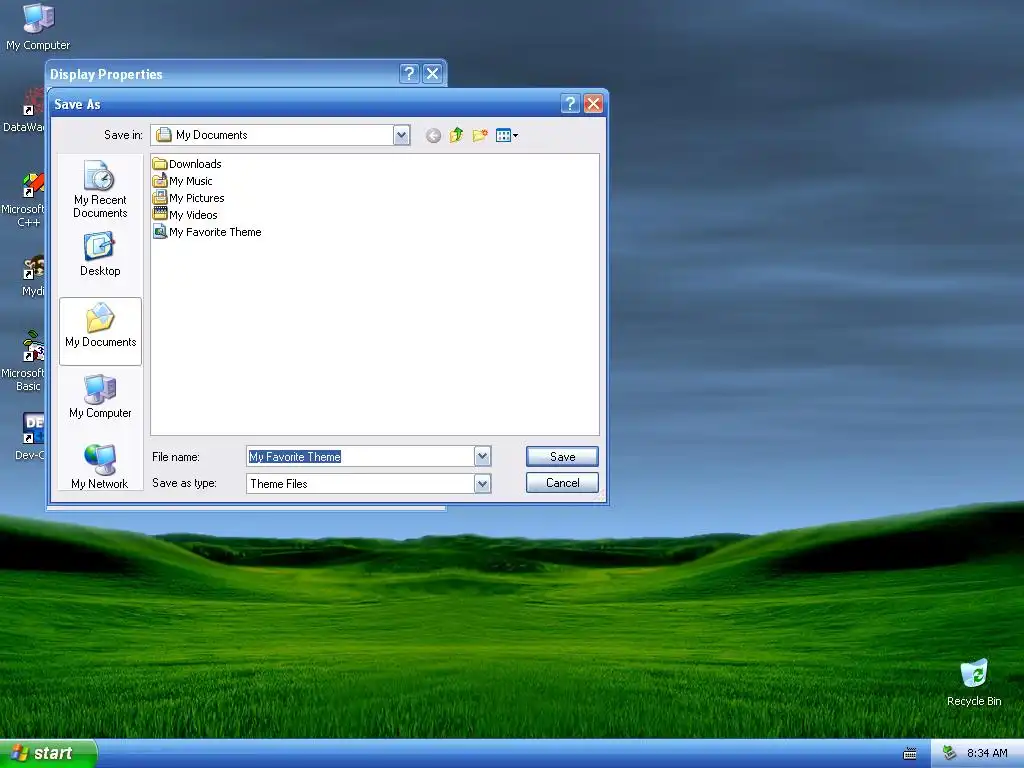Click the Save As help button
Screen dimensions: 1024x768
(x=570, y=104)
